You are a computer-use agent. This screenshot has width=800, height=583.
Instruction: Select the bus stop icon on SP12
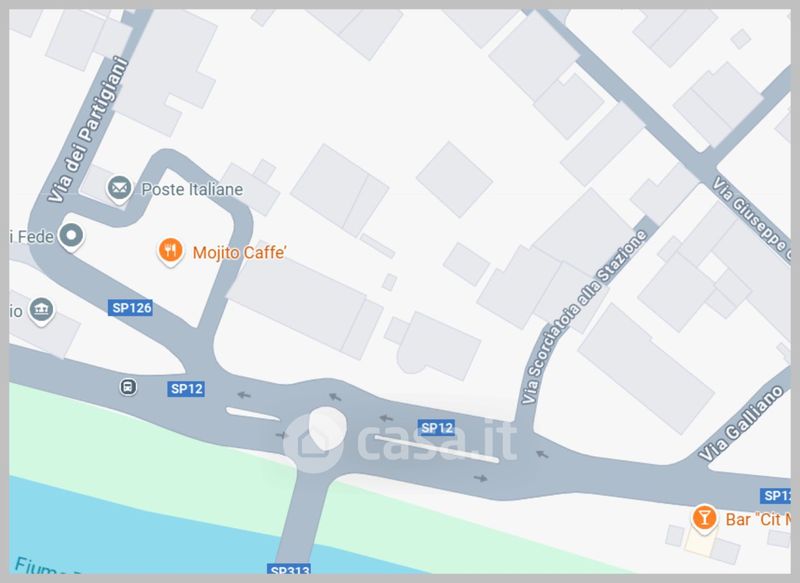click(128, 387)
